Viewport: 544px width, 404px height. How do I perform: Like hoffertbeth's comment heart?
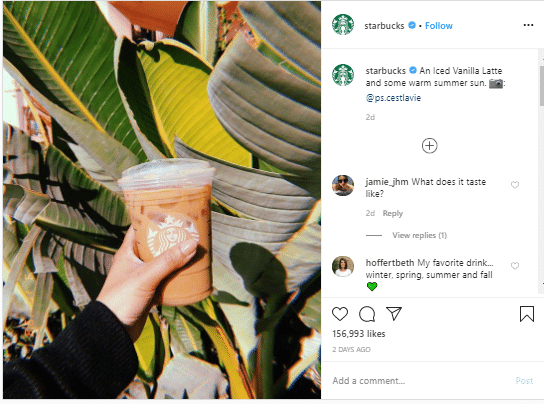tap(515, 266)
